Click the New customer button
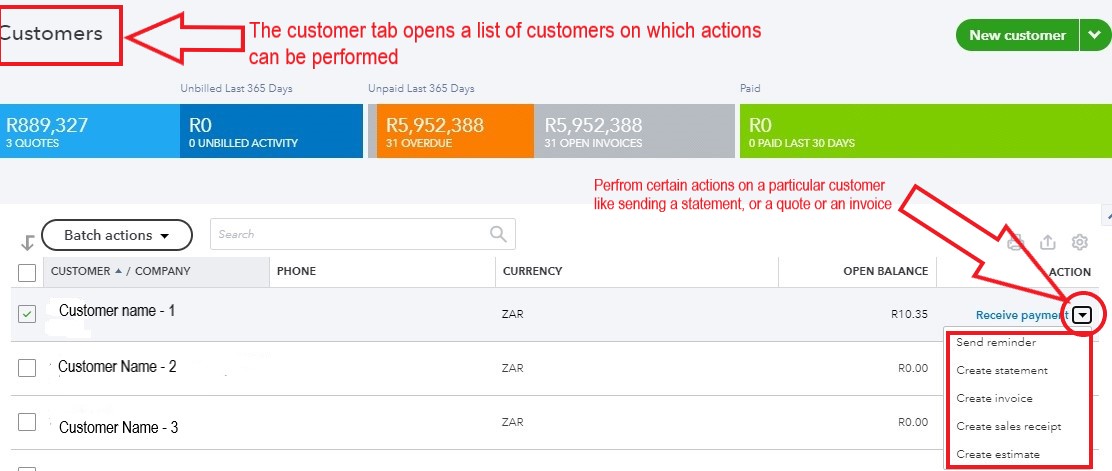Viewport: 1112px width, 471px height. click(x=1017, y=35)
